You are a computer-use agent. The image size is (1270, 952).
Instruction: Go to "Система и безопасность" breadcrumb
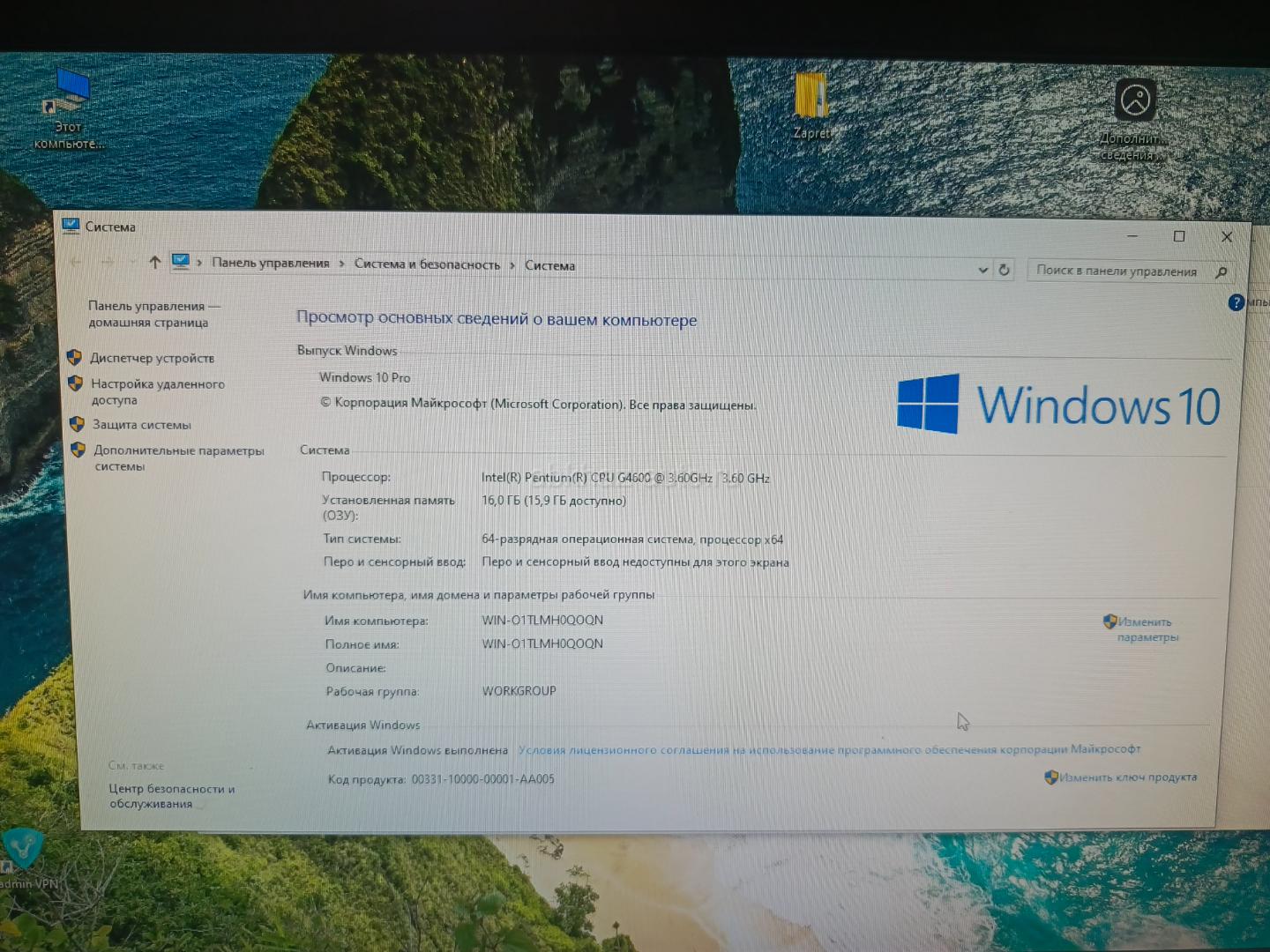427,264
